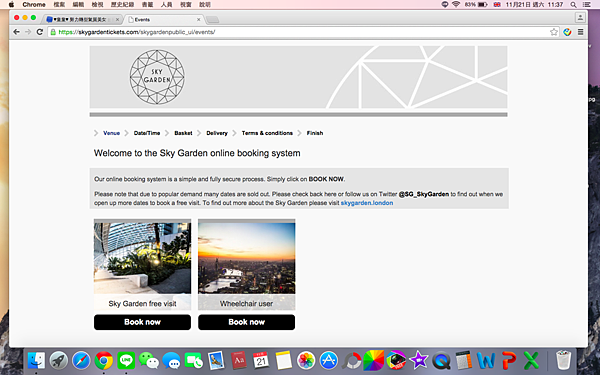Open the skygarden.london link
Viewport: 600px width, 375px height.
click(367, 203)
